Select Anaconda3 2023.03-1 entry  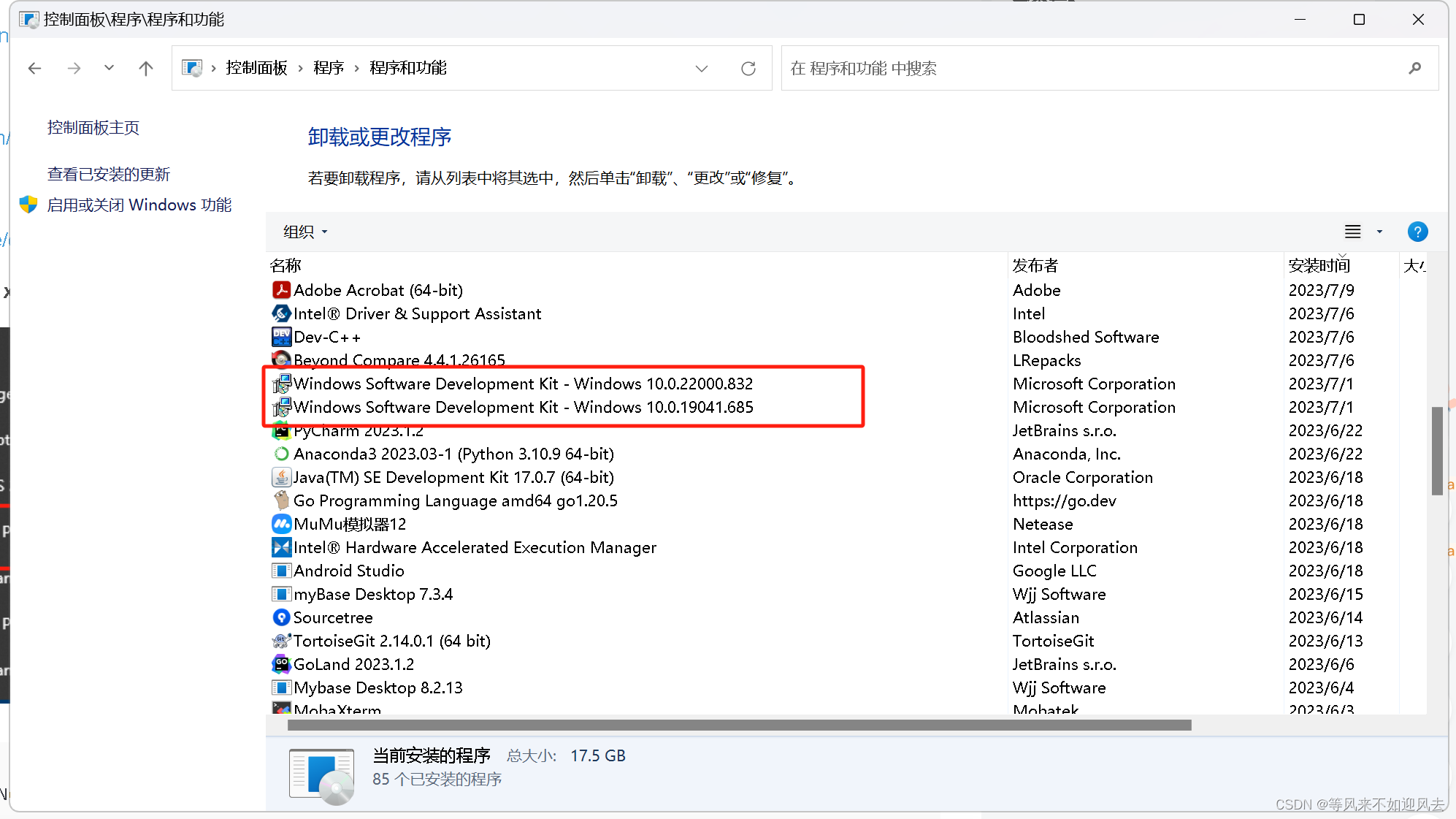pyautogui.click(x=846, y=454)
